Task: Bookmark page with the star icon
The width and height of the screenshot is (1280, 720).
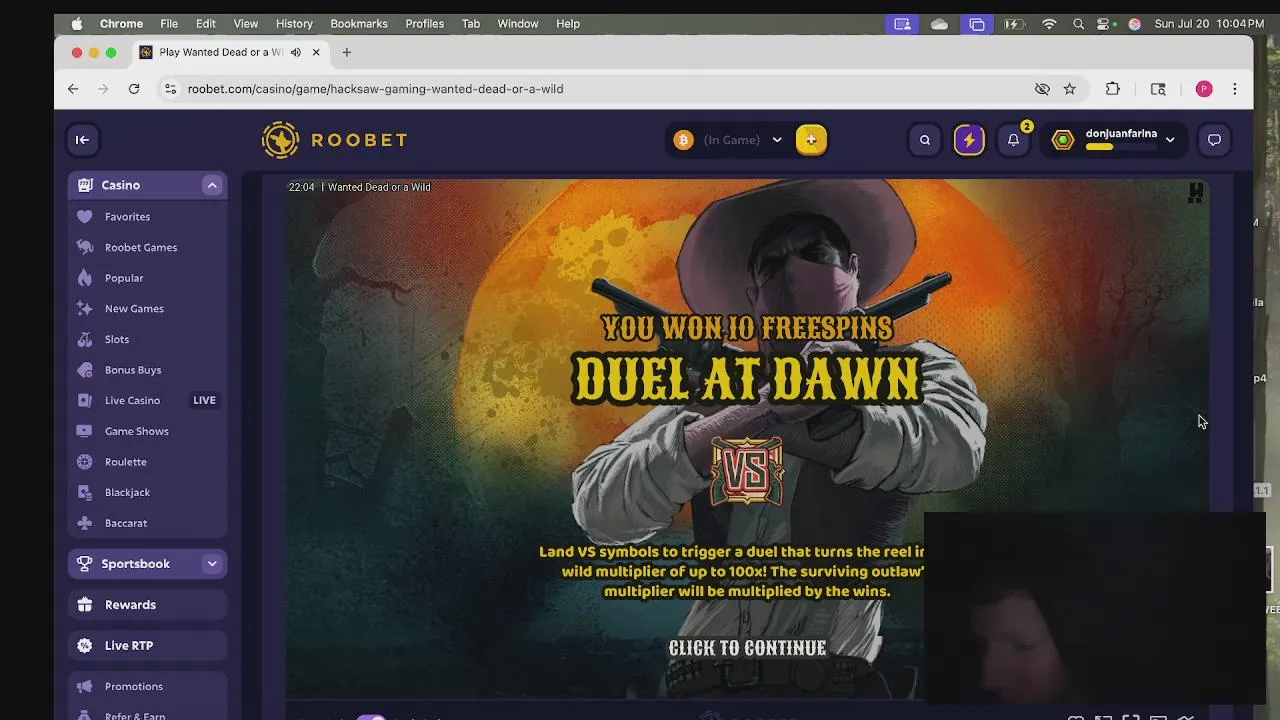Action: click(1070, 89)
